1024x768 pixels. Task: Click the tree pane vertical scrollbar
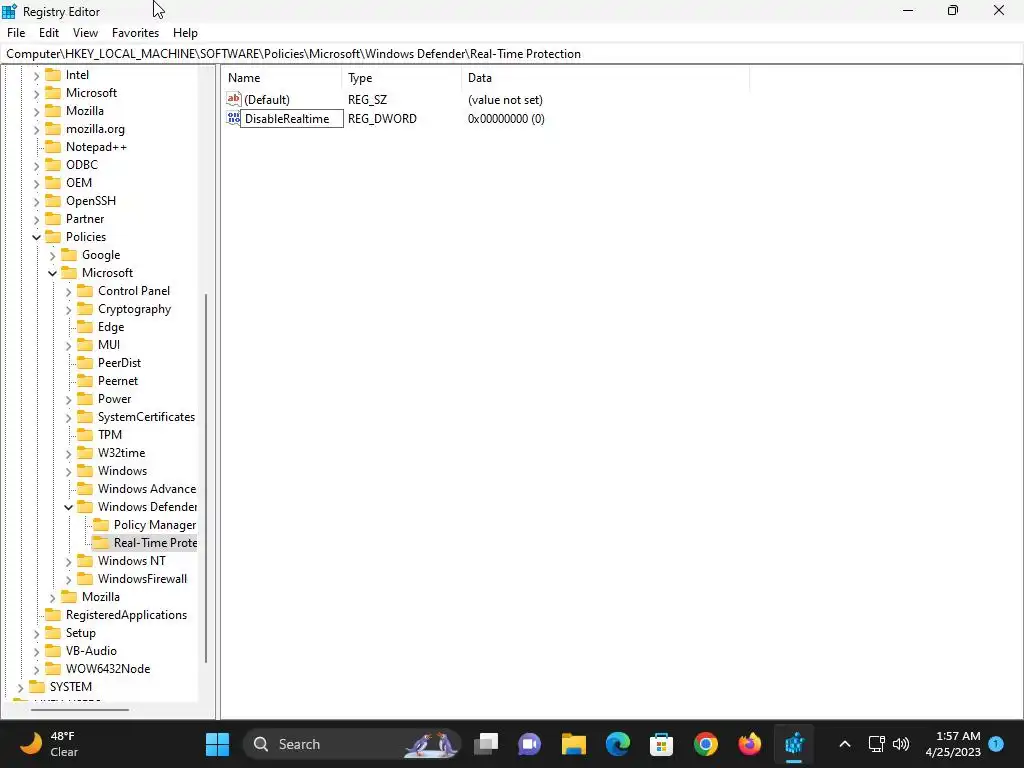(206, 478)
